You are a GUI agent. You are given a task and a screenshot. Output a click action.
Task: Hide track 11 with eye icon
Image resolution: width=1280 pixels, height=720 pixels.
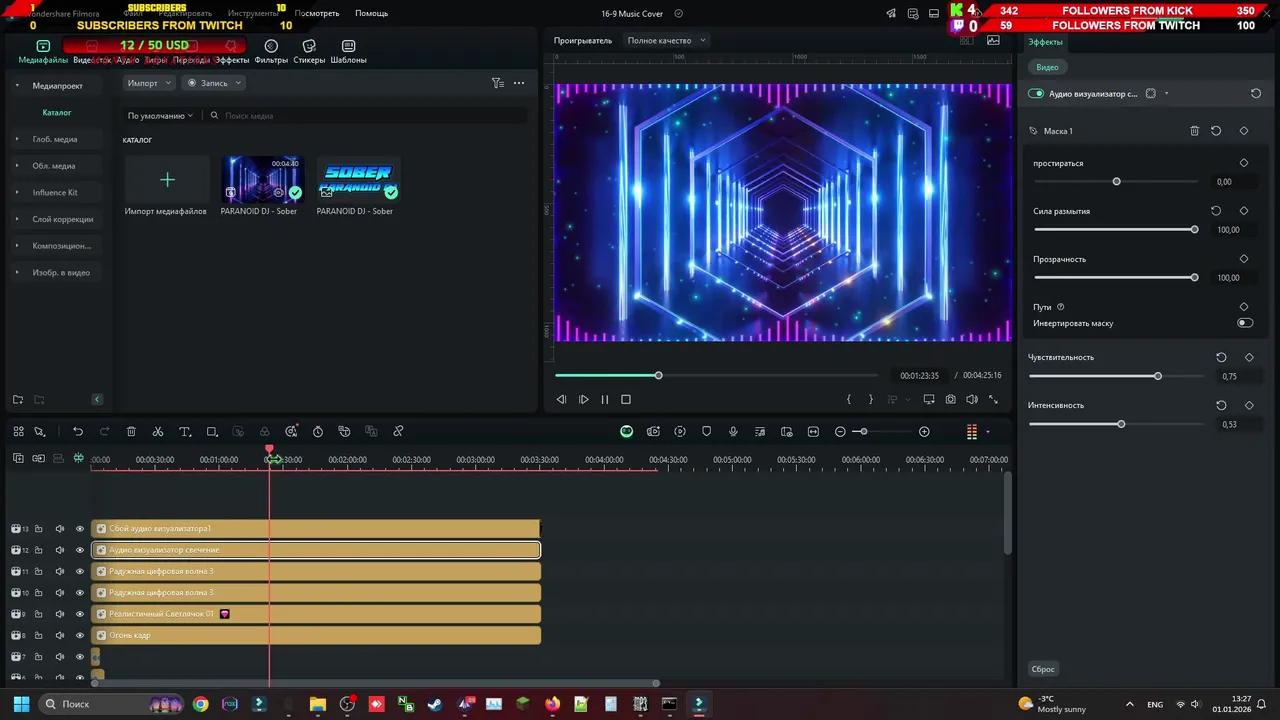pos(80,571)
